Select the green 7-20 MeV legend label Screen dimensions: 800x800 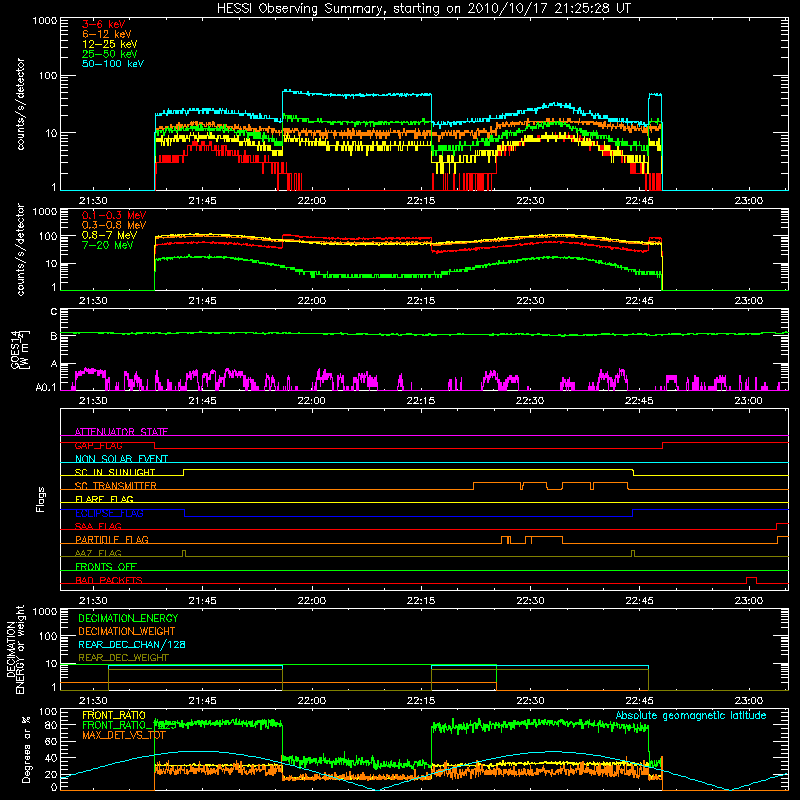[108, 245]
